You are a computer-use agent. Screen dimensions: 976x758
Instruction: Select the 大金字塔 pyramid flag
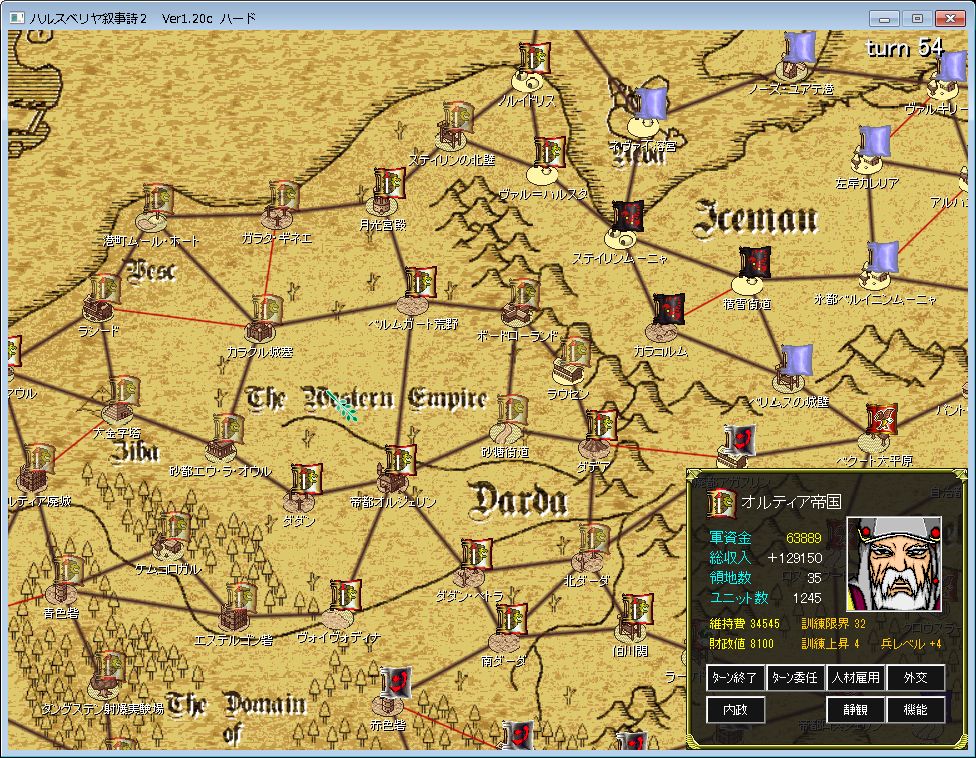tap(123, 391)
